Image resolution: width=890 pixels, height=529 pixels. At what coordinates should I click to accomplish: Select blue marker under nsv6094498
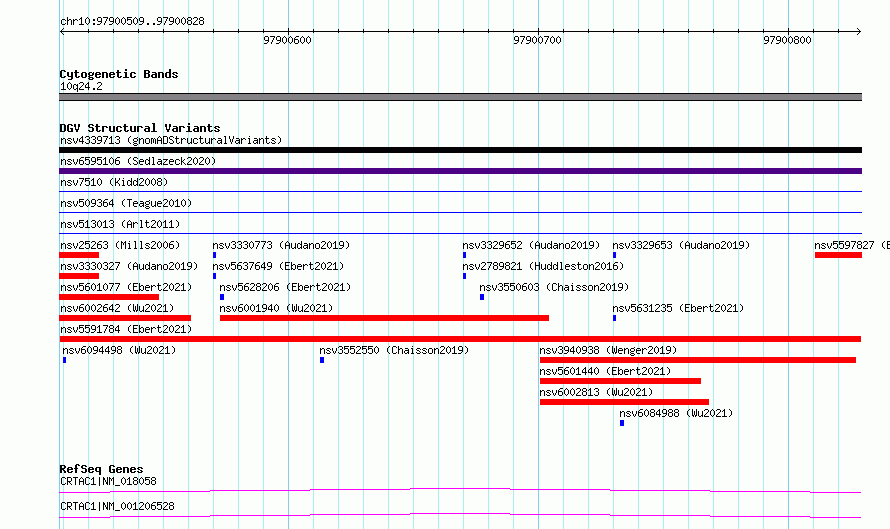65,360
